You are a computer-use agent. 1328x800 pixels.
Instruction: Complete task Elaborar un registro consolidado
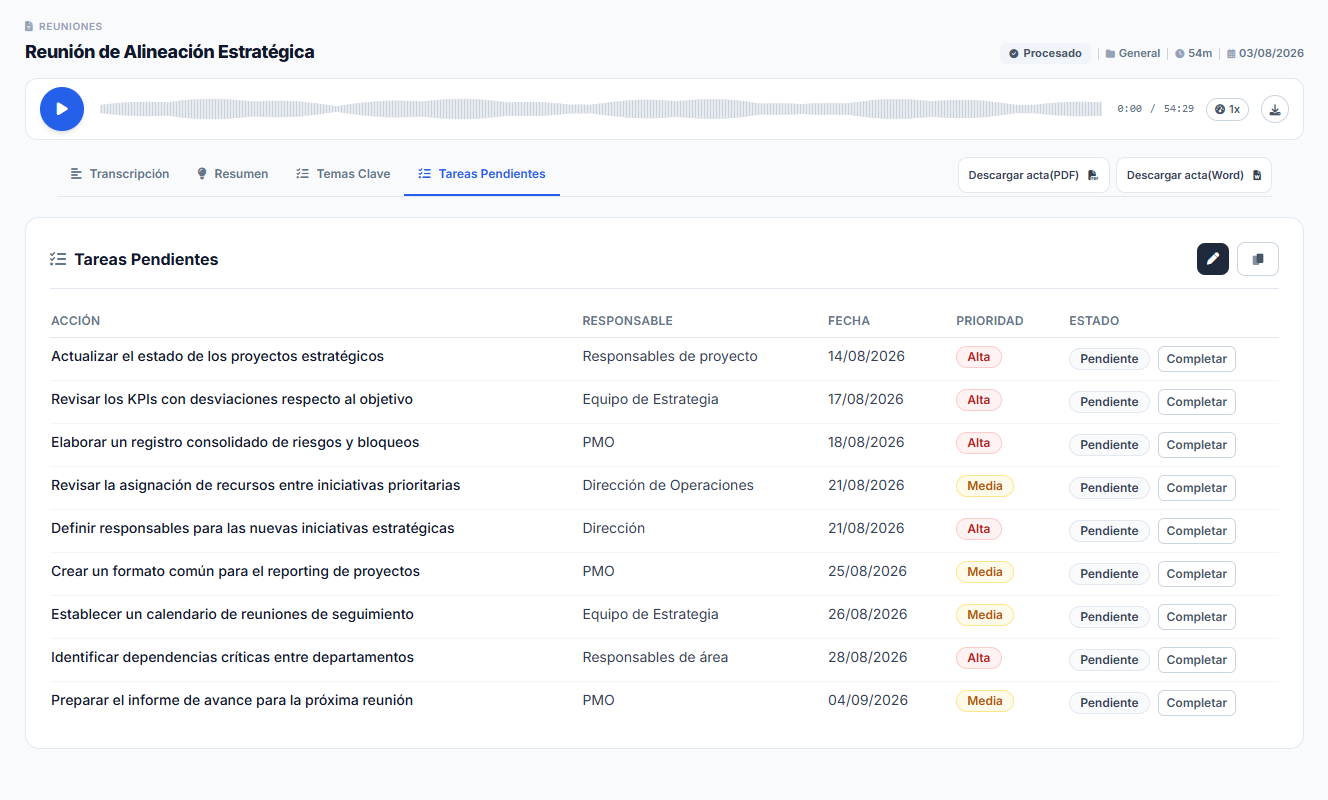pos(1197,445)
